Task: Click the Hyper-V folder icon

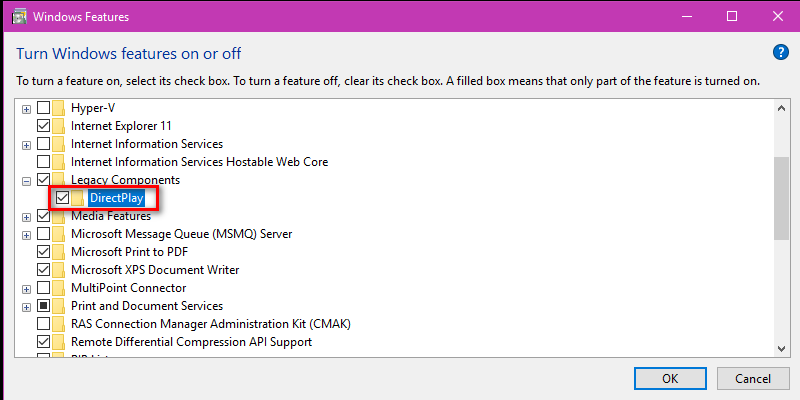Action: click(x=59, y=108)
